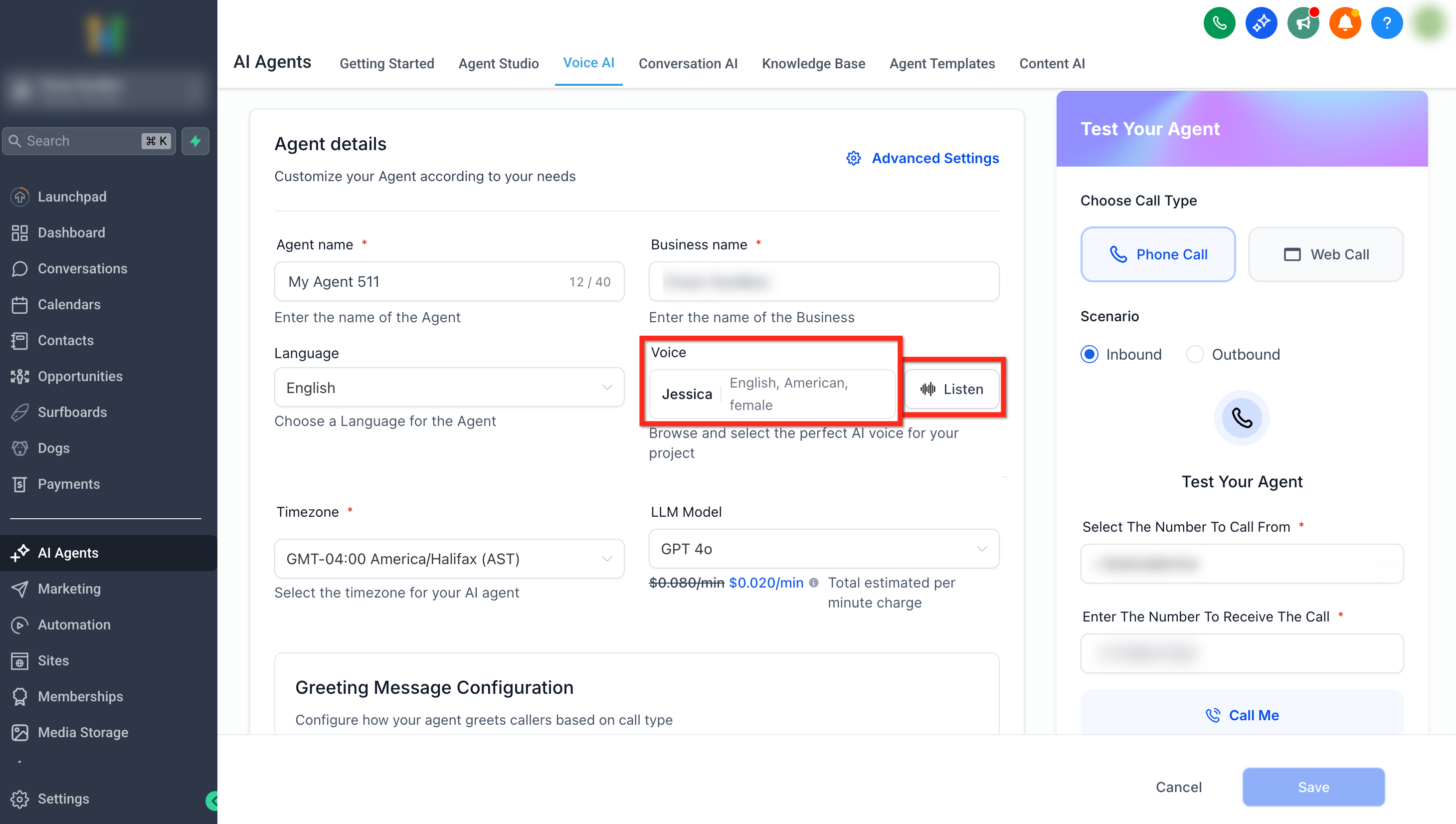Image resolution: width=1456 pixels, height=824 pixels.
Task: Open the Timezone dropdown
Action: coord(449,559)
